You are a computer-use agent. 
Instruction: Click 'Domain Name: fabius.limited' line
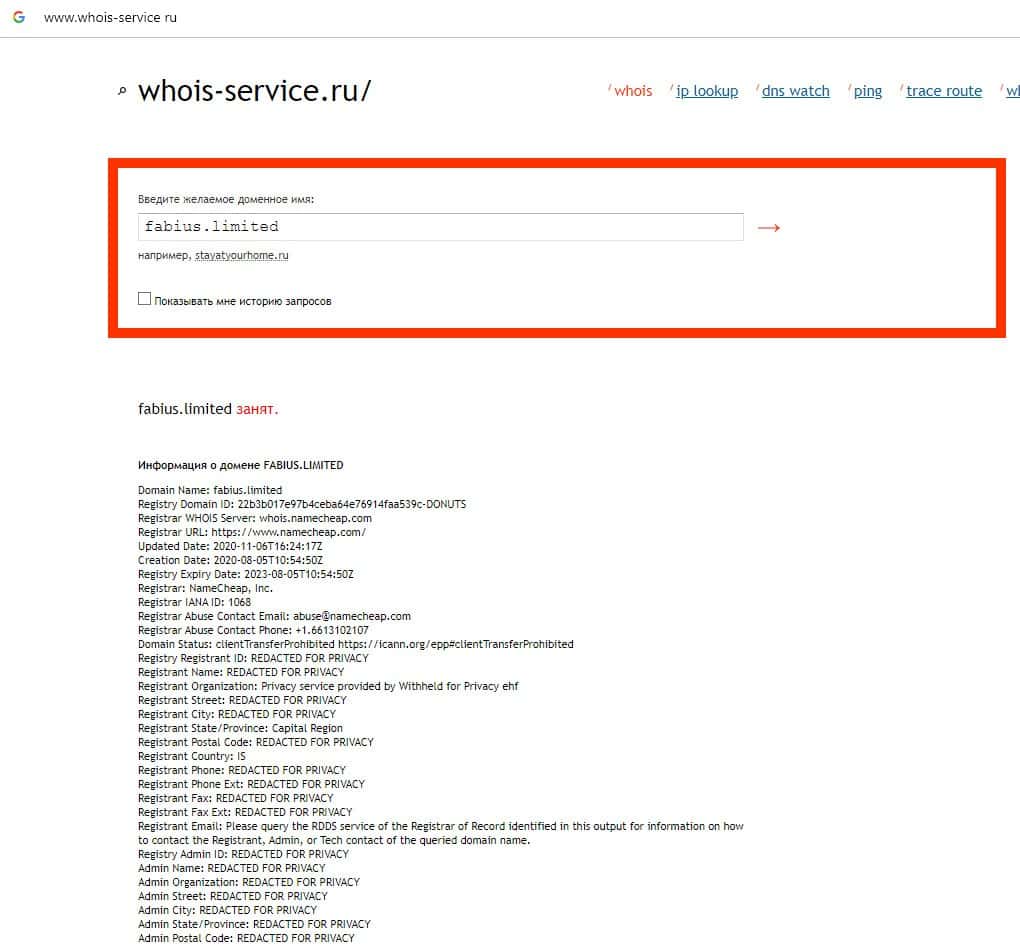coord(210,490)
